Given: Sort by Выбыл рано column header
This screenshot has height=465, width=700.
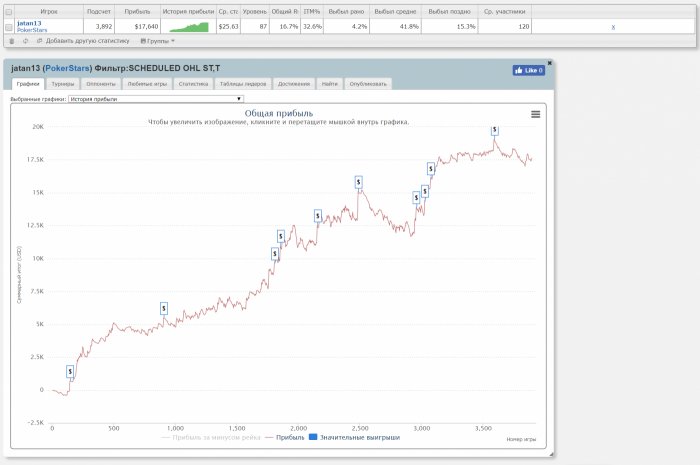Looking at the screenshot, I should tap(346, 12).
